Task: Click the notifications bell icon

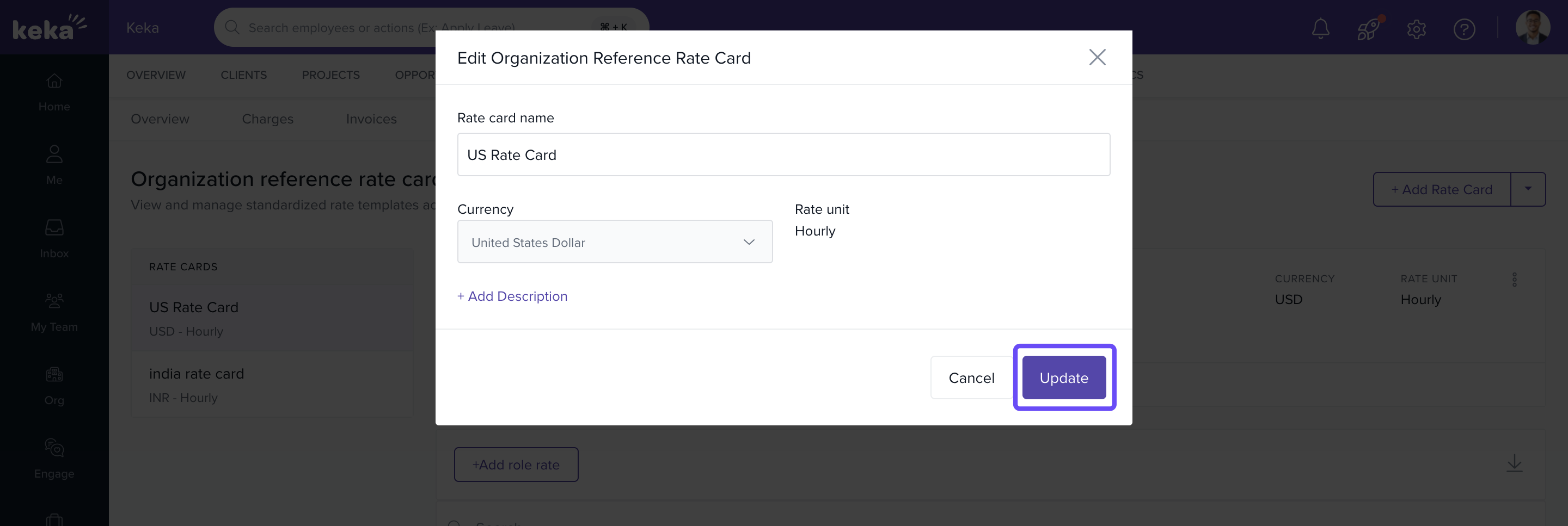Action: pyautogui.click(x=1320, y=29)
